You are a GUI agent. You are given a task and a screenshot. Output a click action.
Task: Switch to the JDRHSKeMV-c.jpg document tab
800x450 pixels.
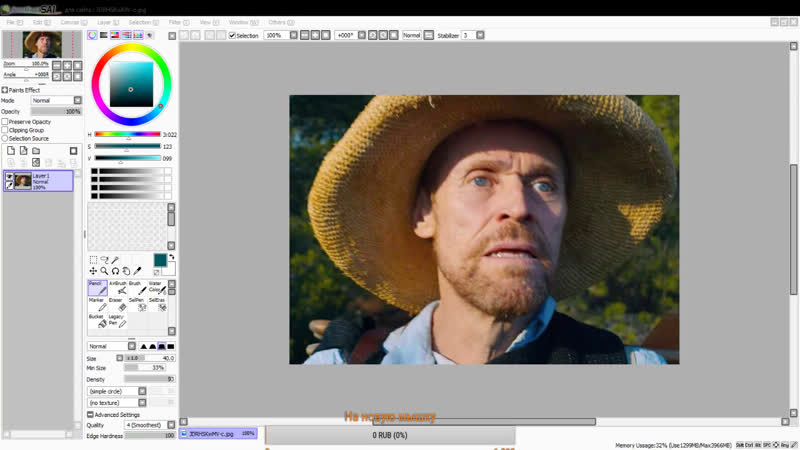218,434
